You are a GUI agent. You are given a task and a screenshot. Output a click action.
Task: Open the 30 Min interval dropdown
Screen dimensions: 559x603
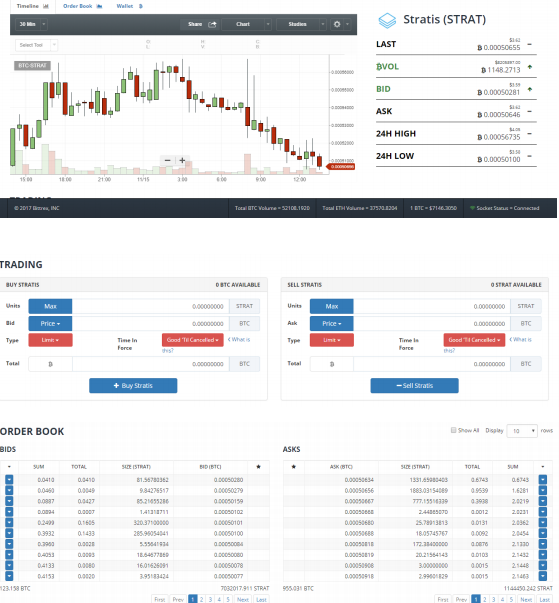point(32,24)
